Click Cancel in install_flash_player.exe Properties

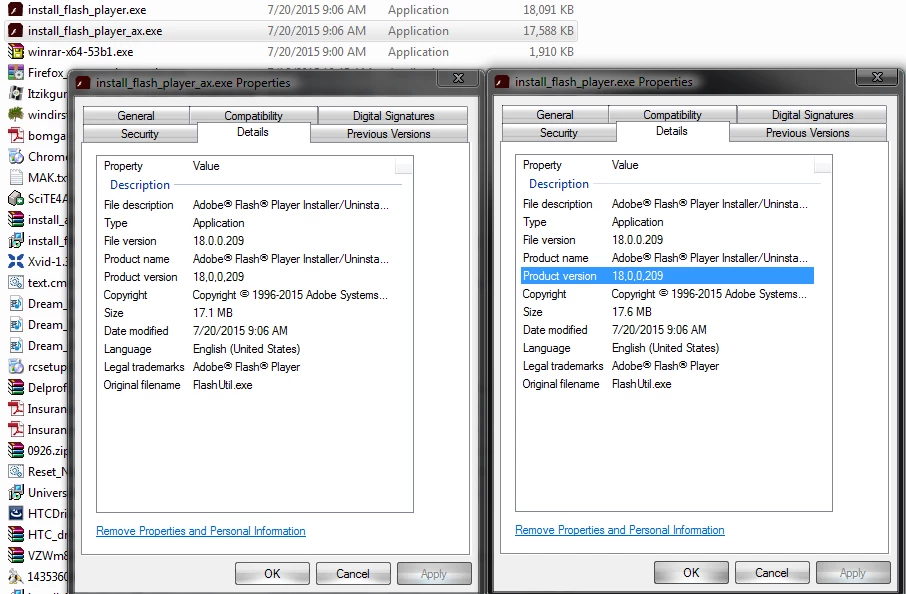pos(772,573)
